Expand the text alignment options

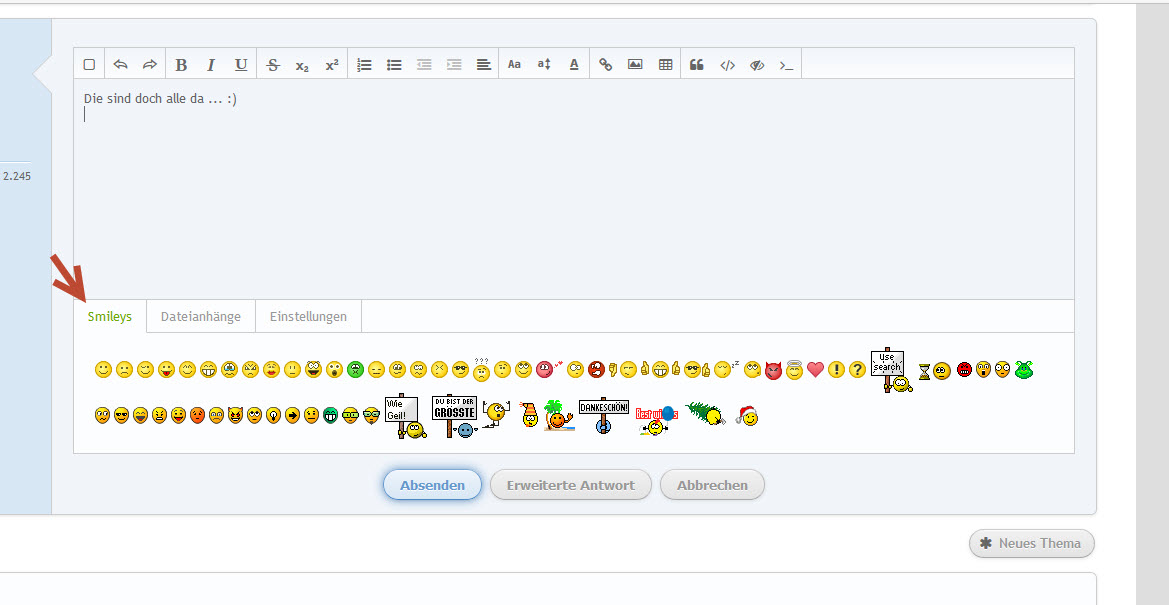tap(484, 65)
